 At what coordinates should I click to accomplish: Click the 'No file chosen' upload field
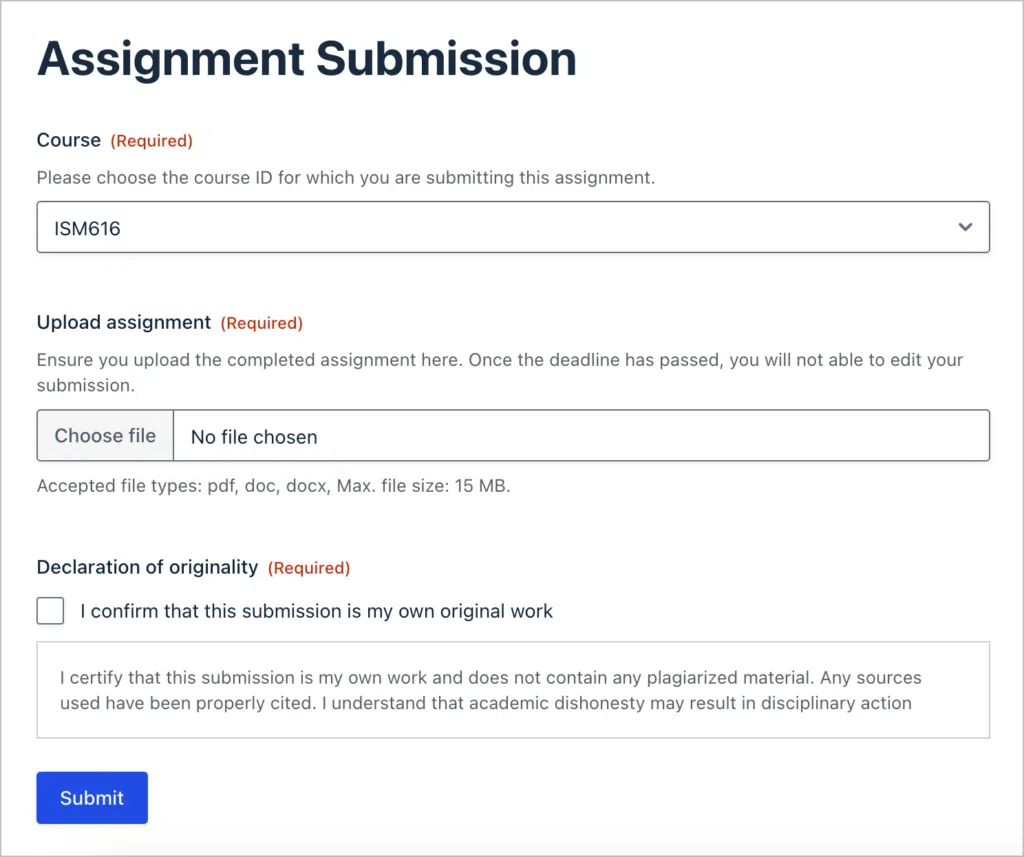[x=580, y=436]
